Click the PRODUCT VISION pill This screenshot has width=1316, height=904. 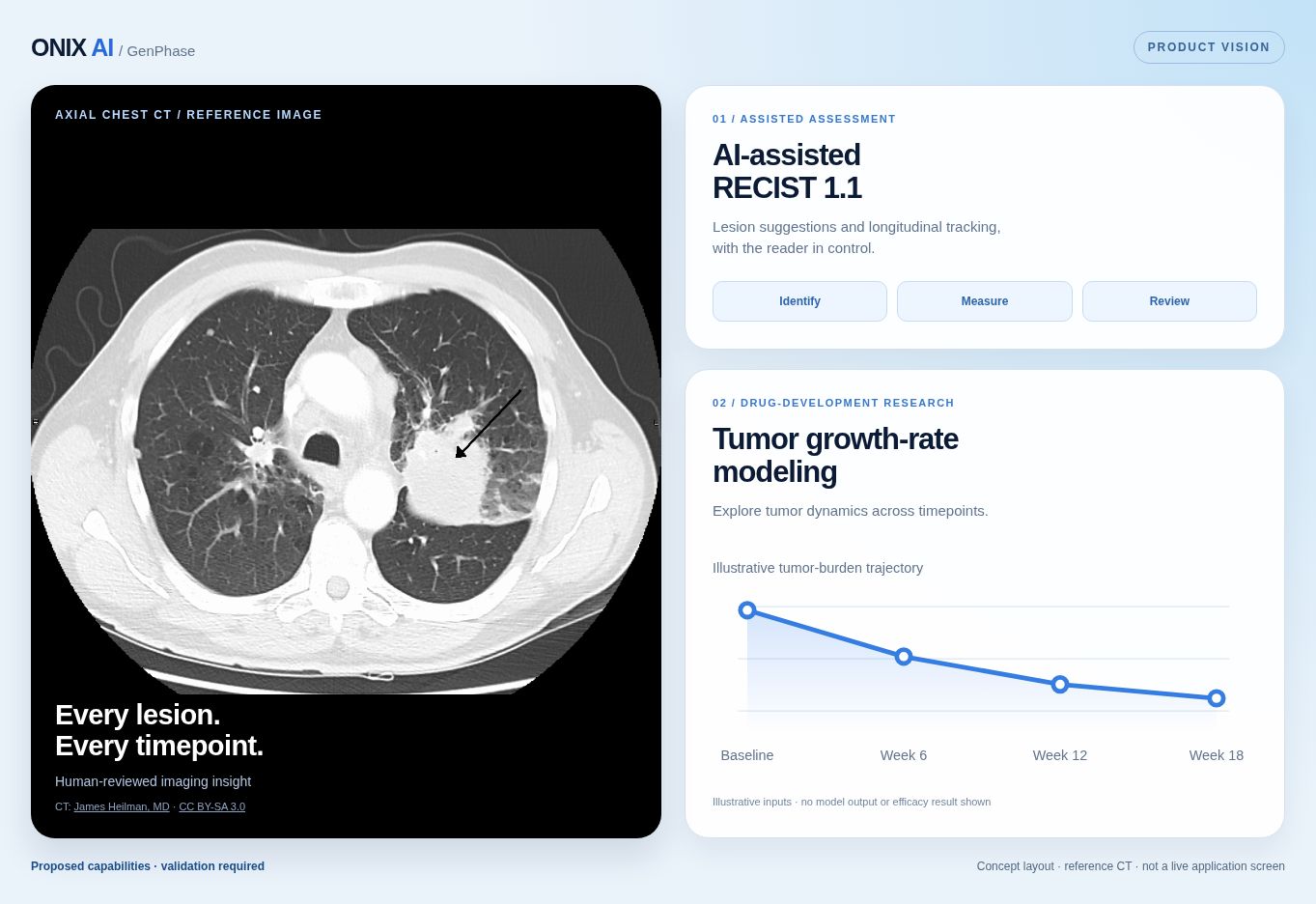[x=1209, y=47]
